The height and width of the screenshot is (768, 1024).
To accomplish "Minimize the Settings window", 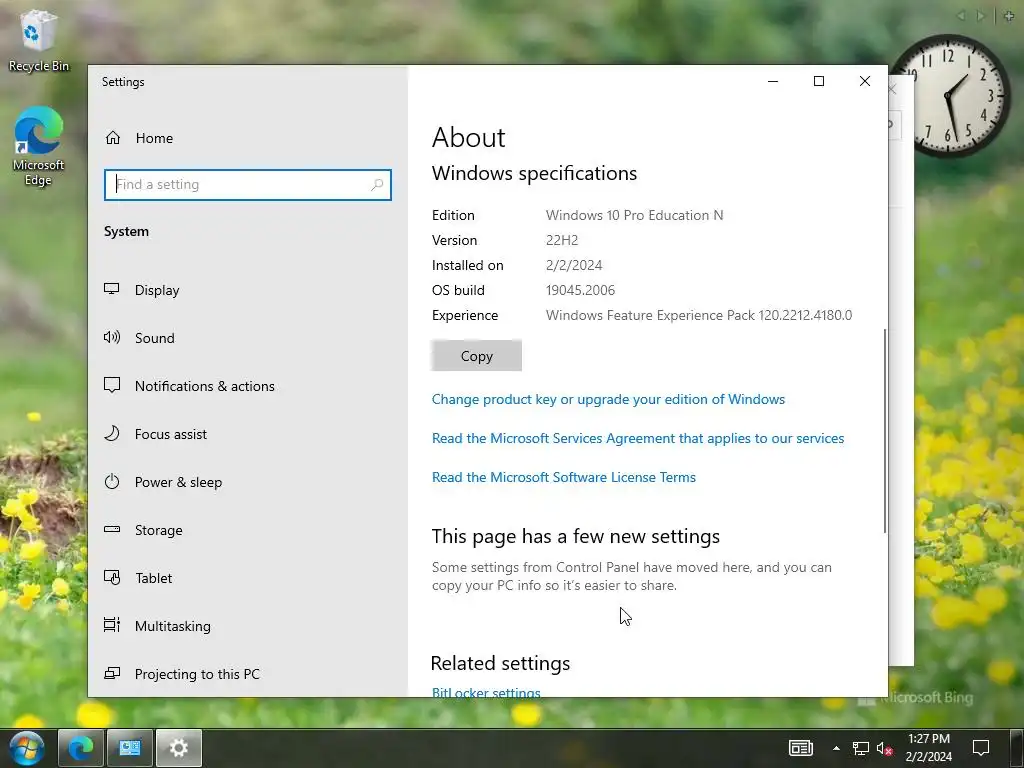I will (x=773, y=81).
